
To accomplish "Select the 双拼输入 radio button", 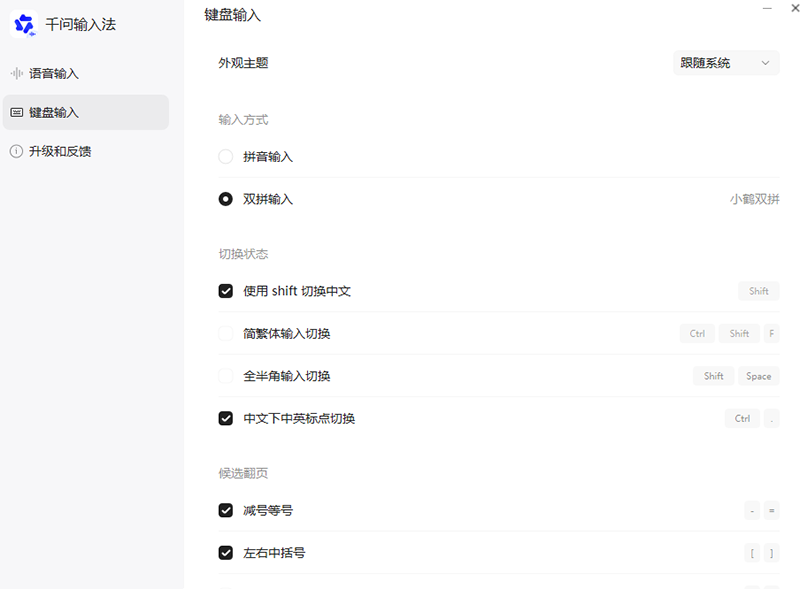I will coord(226,199).
